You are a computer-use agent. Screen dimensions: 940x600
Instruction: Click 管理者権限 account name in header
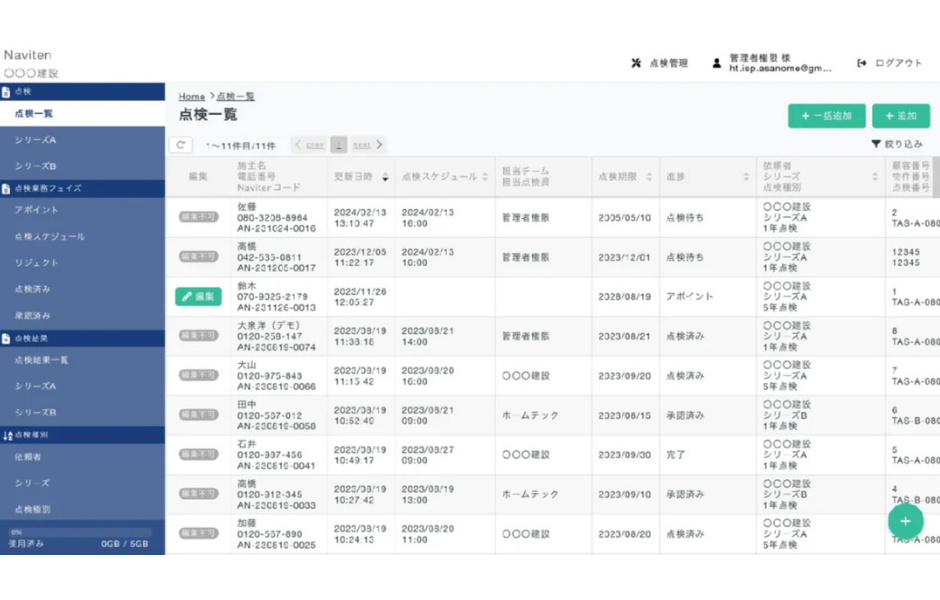coord(760,58)
